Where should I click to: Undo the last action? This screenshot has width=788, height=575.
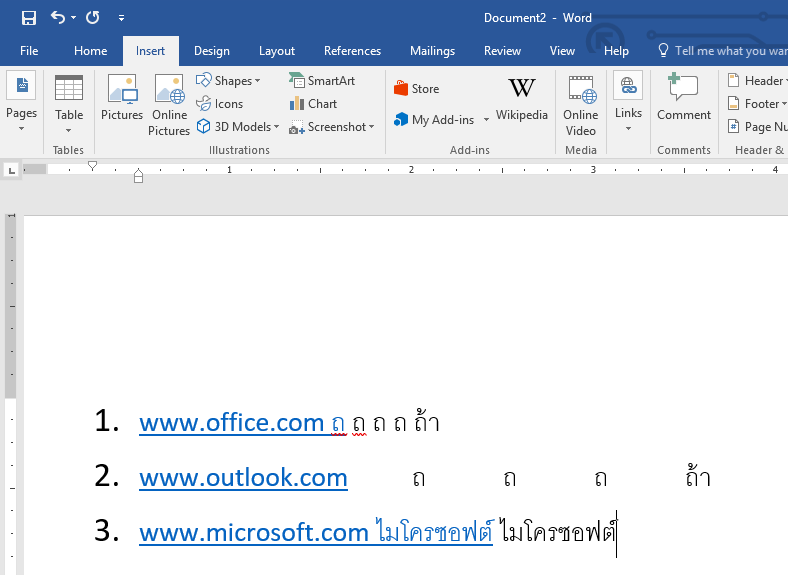58,18
